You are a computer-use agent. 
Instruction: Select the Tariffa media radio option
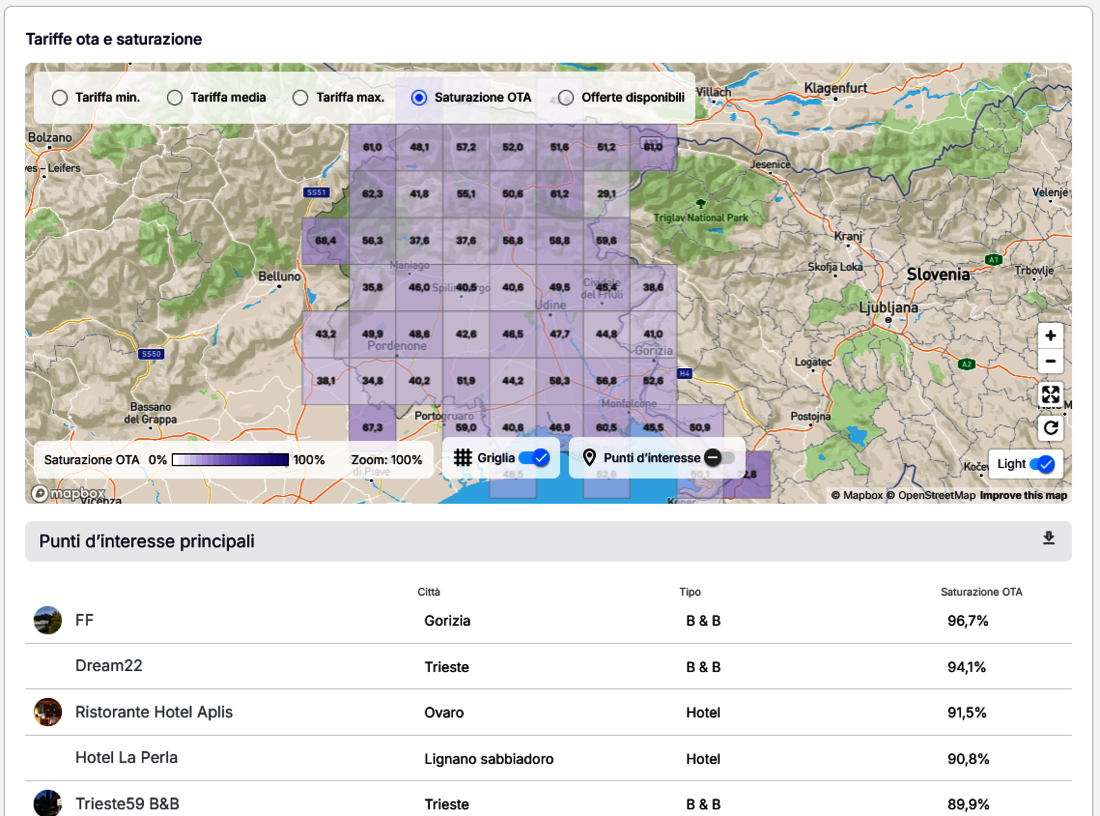(175, 98)
